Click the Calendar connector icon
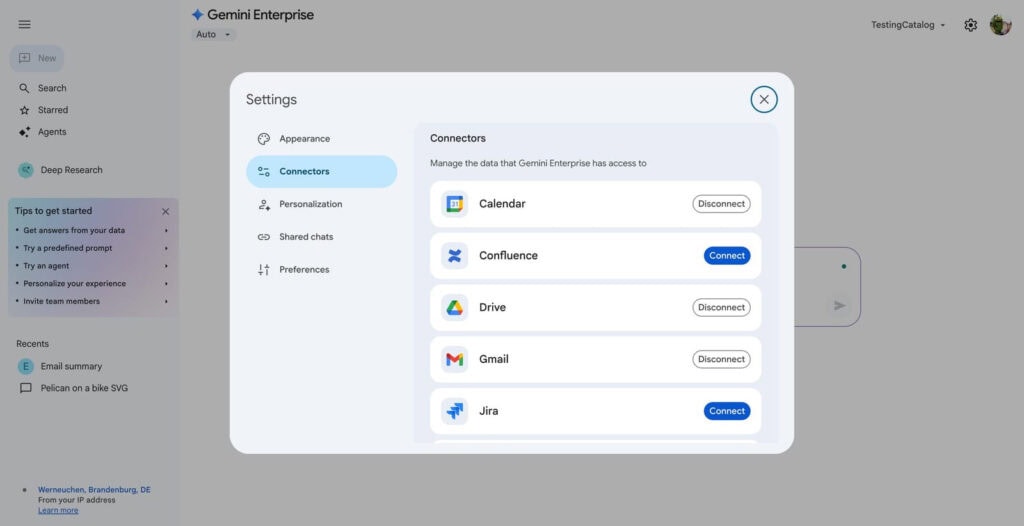1024x526 pixels. pos(455,204)
